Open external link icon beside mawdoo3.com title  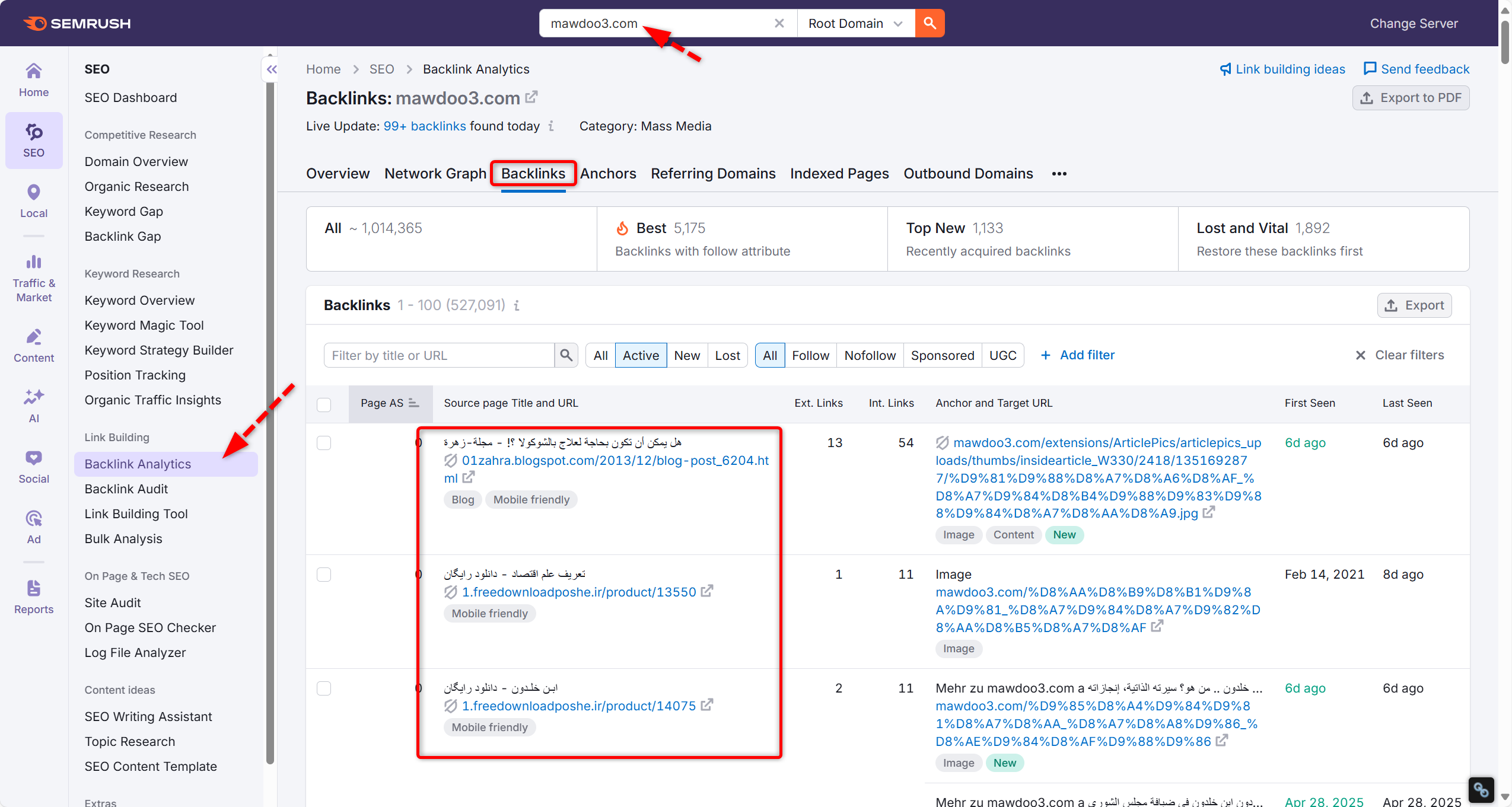tap(531, 97)
